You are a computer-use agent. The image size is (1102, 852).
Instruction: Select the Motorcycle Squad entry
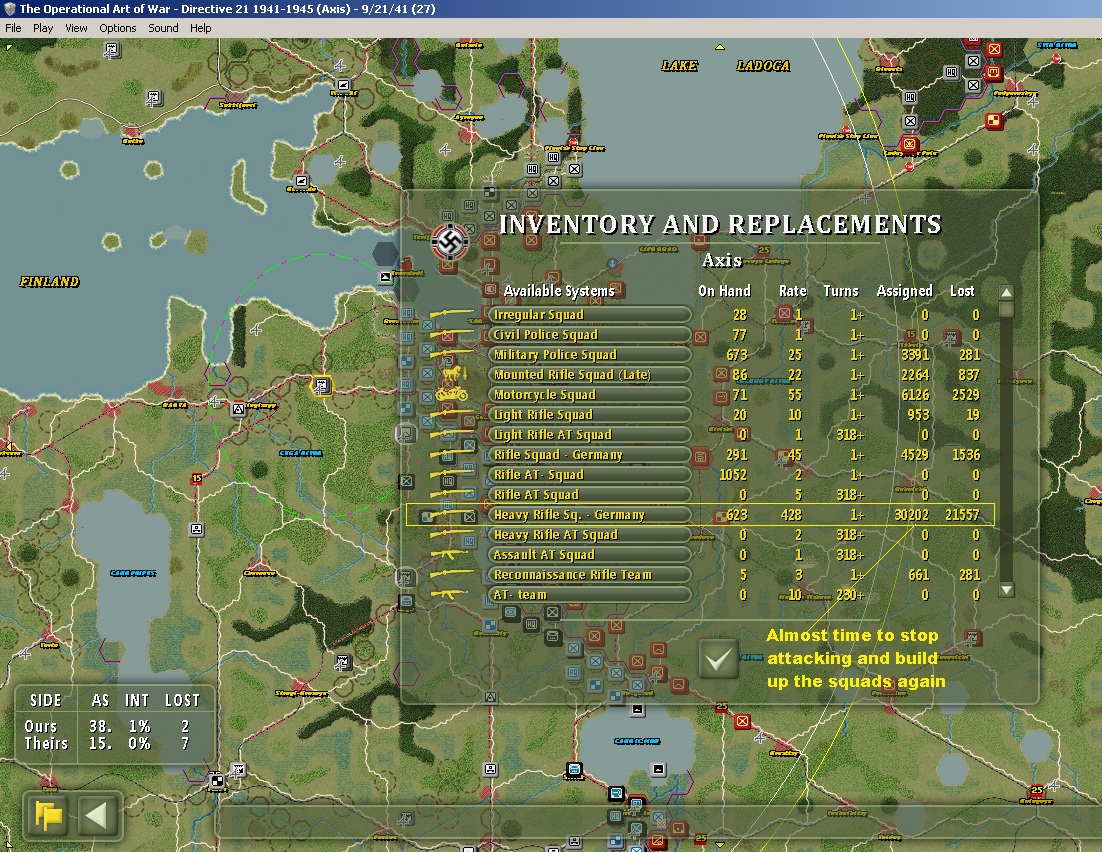589,395
